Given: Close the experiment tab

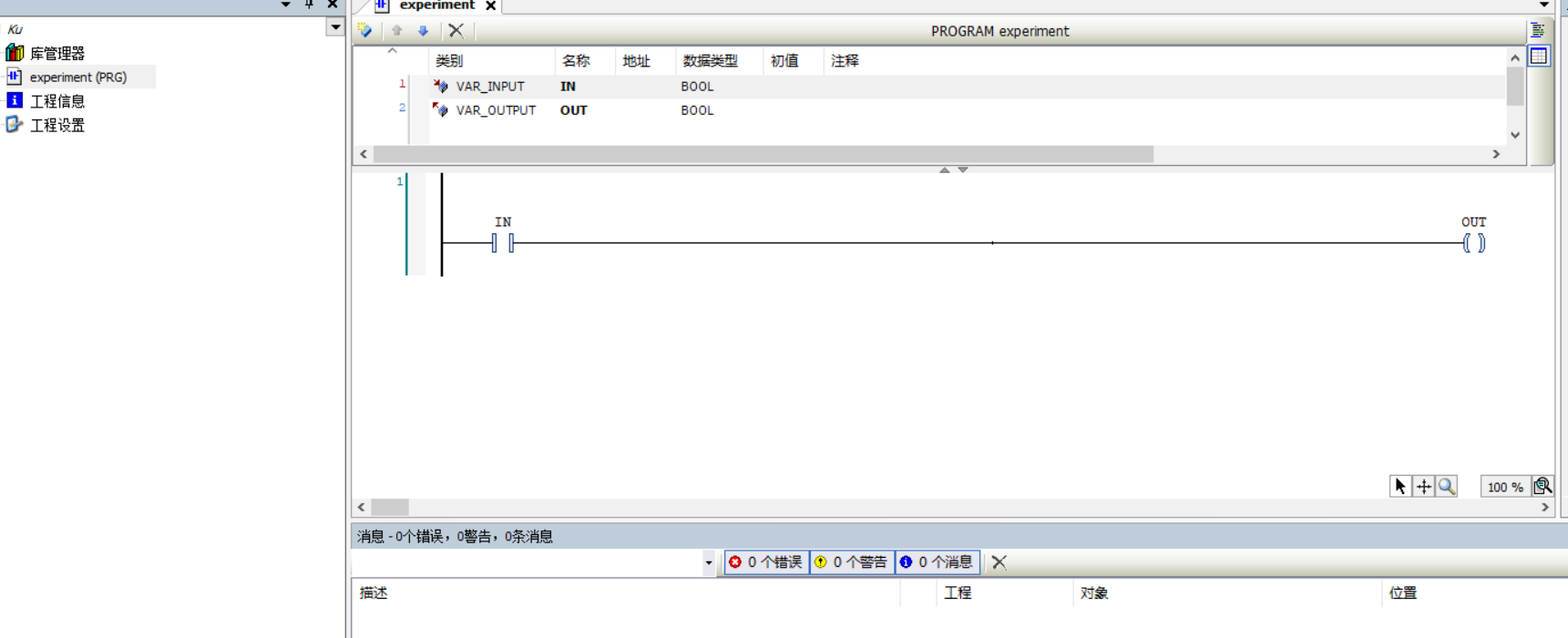Looking at the screenshot, I should coord(491,5).
